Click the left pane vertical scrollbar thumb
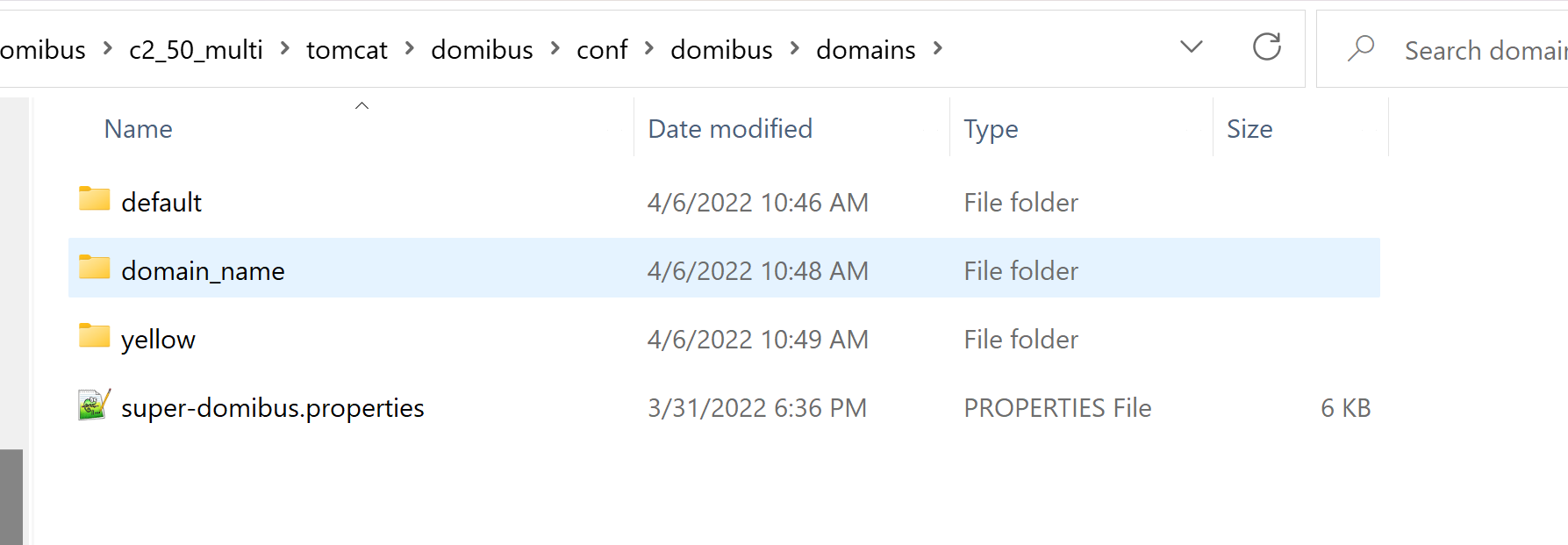This screenshot has width=1568, height=545. (11, 497)
